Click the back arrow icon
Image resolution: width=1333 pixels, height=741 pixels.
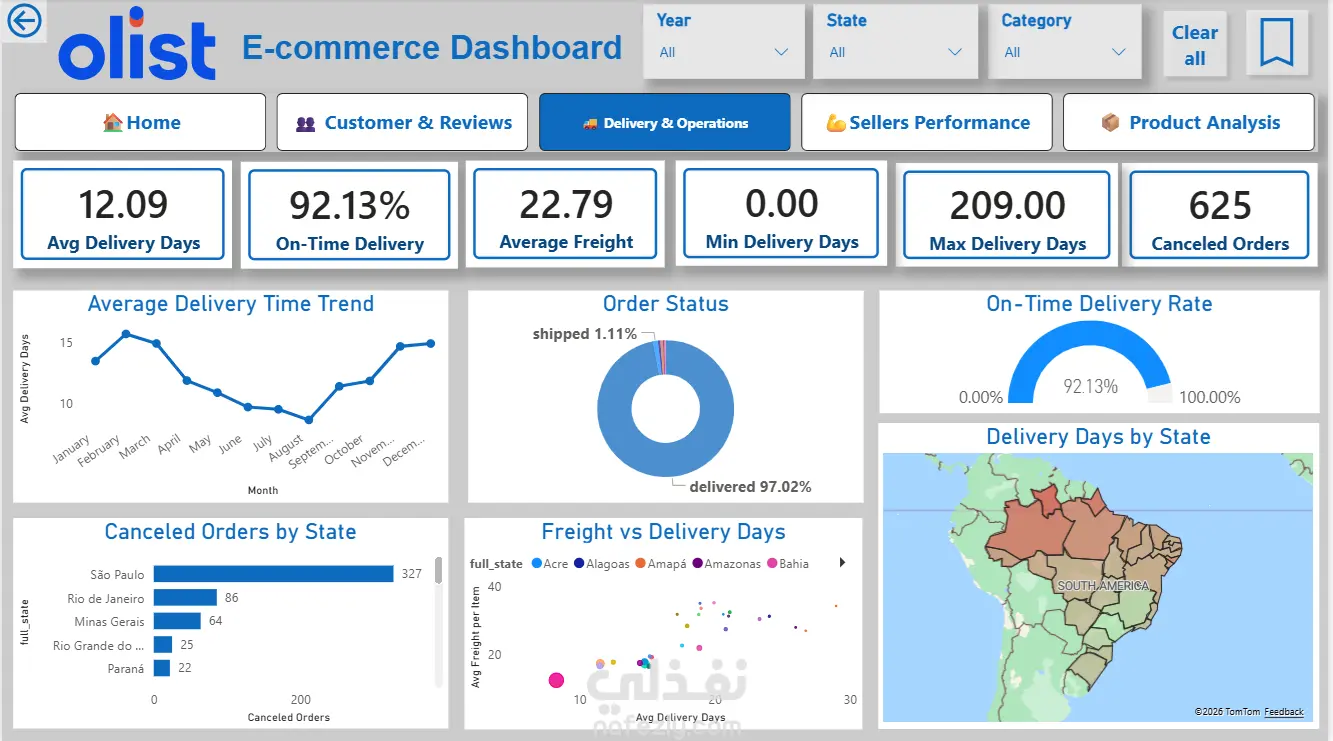point(24,21)
